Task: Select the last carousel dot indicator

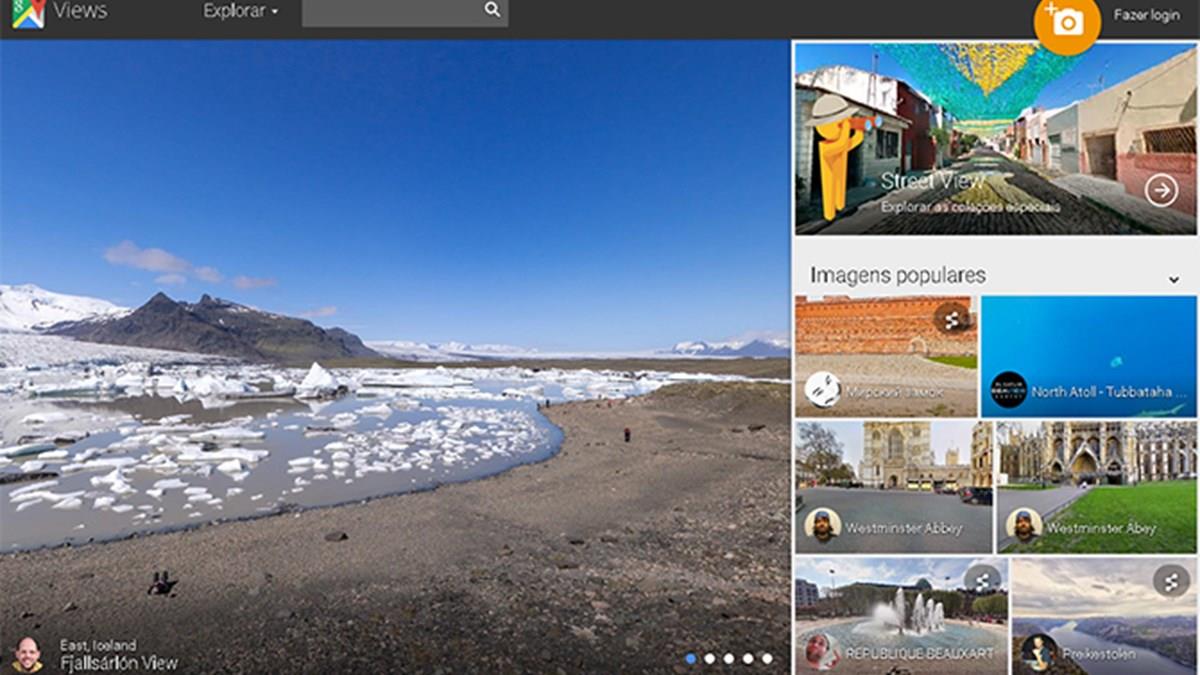Action: coord(767,658)
